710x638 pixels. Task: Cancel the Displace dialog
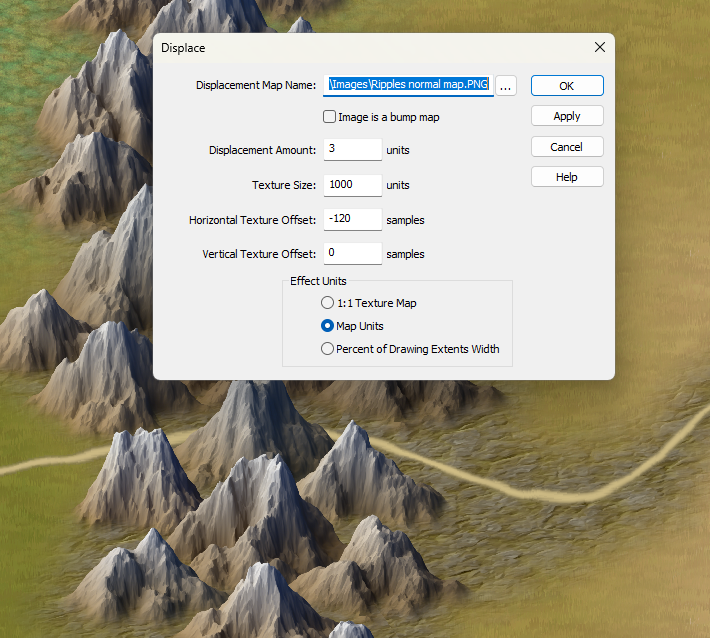click(x=567, y=147)
